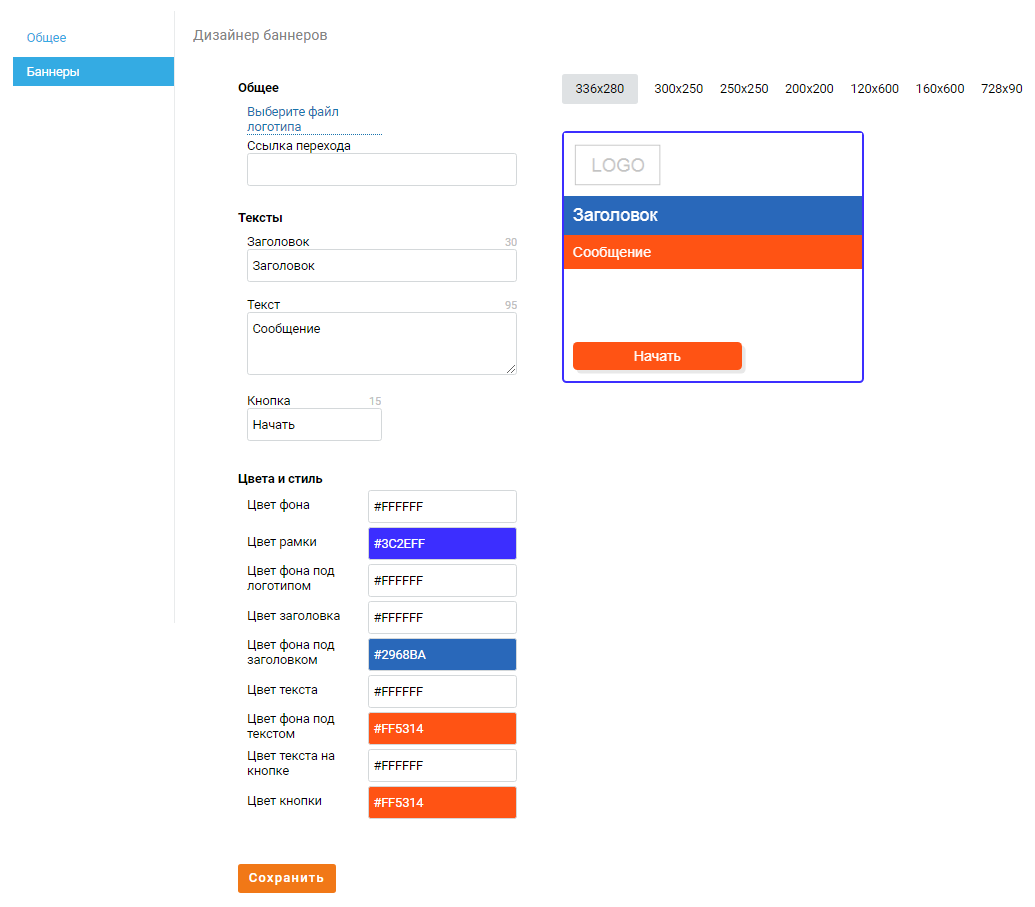Focus the Кнопка field containing Начать

314,424
